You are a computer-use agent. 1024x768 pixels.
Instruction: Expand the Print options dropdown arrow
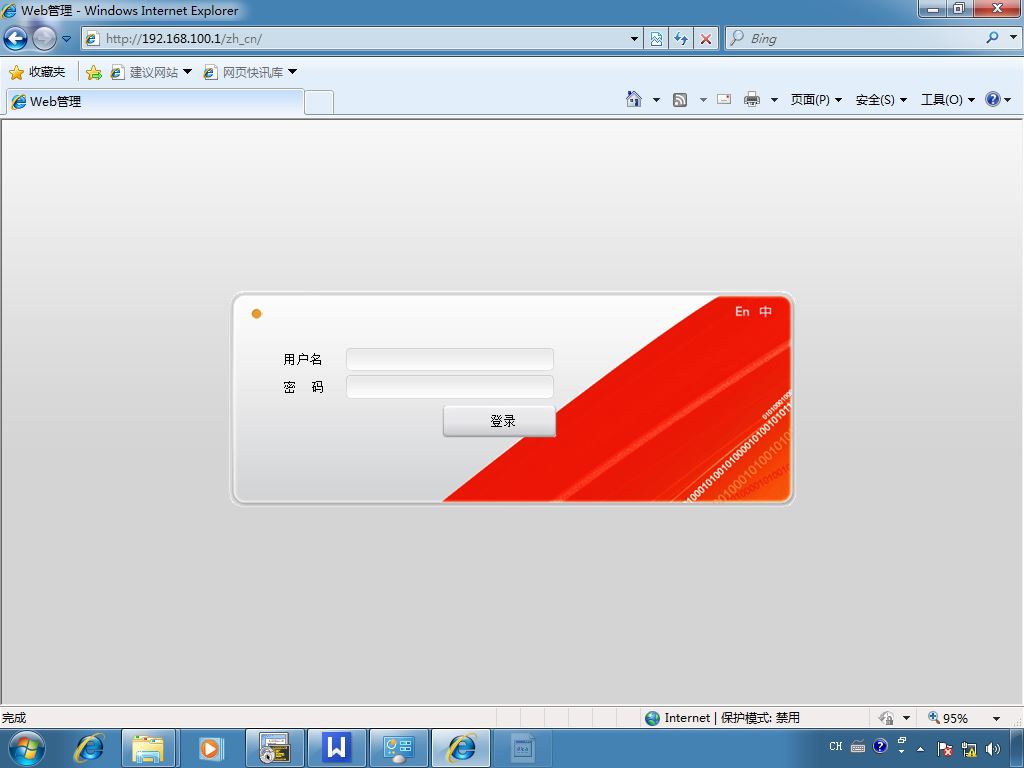tap(775, 100)
